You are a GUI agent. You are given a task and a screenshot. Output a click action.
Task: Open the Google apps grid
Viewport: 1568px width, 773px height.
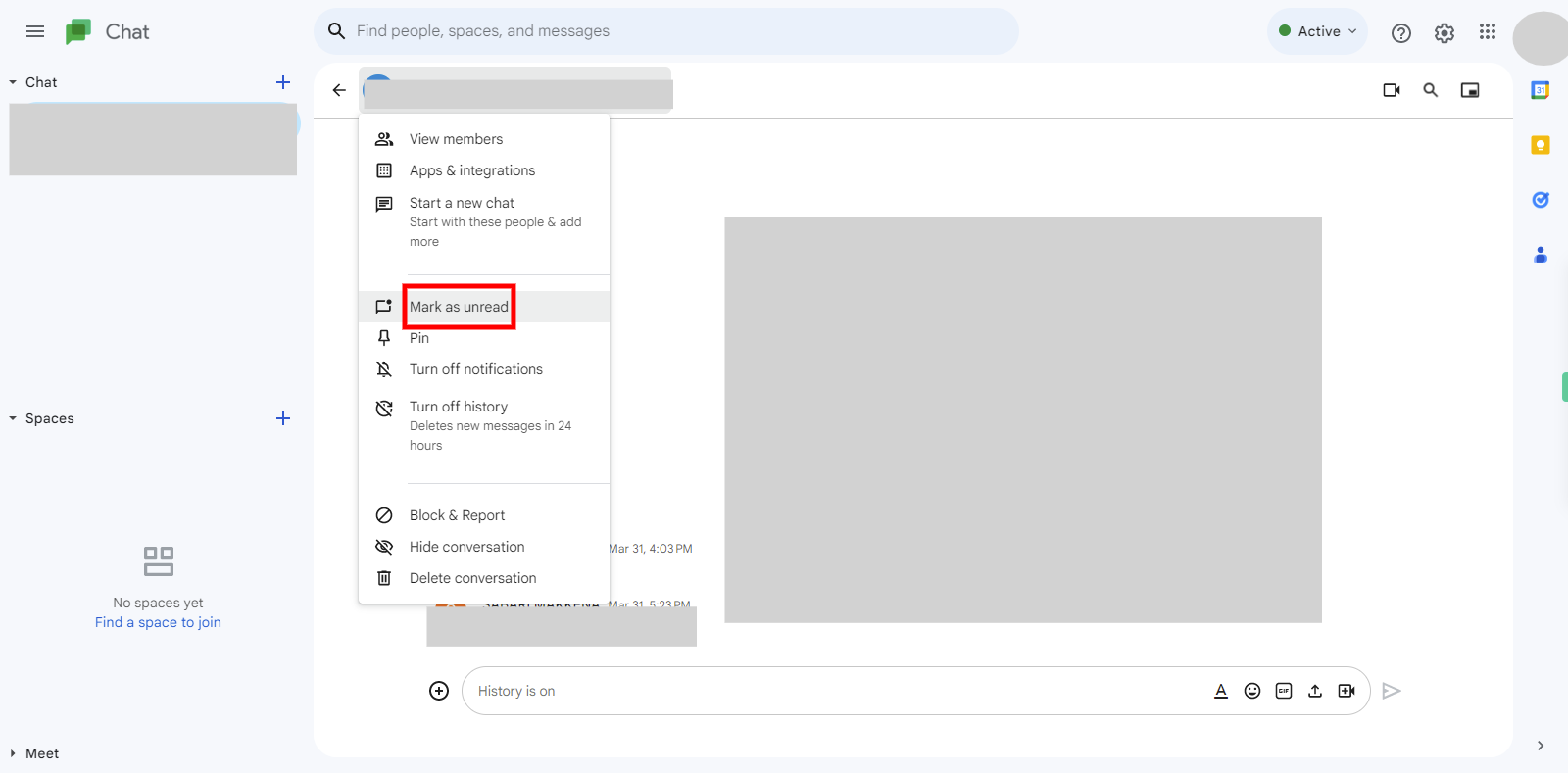(1488, 31)
